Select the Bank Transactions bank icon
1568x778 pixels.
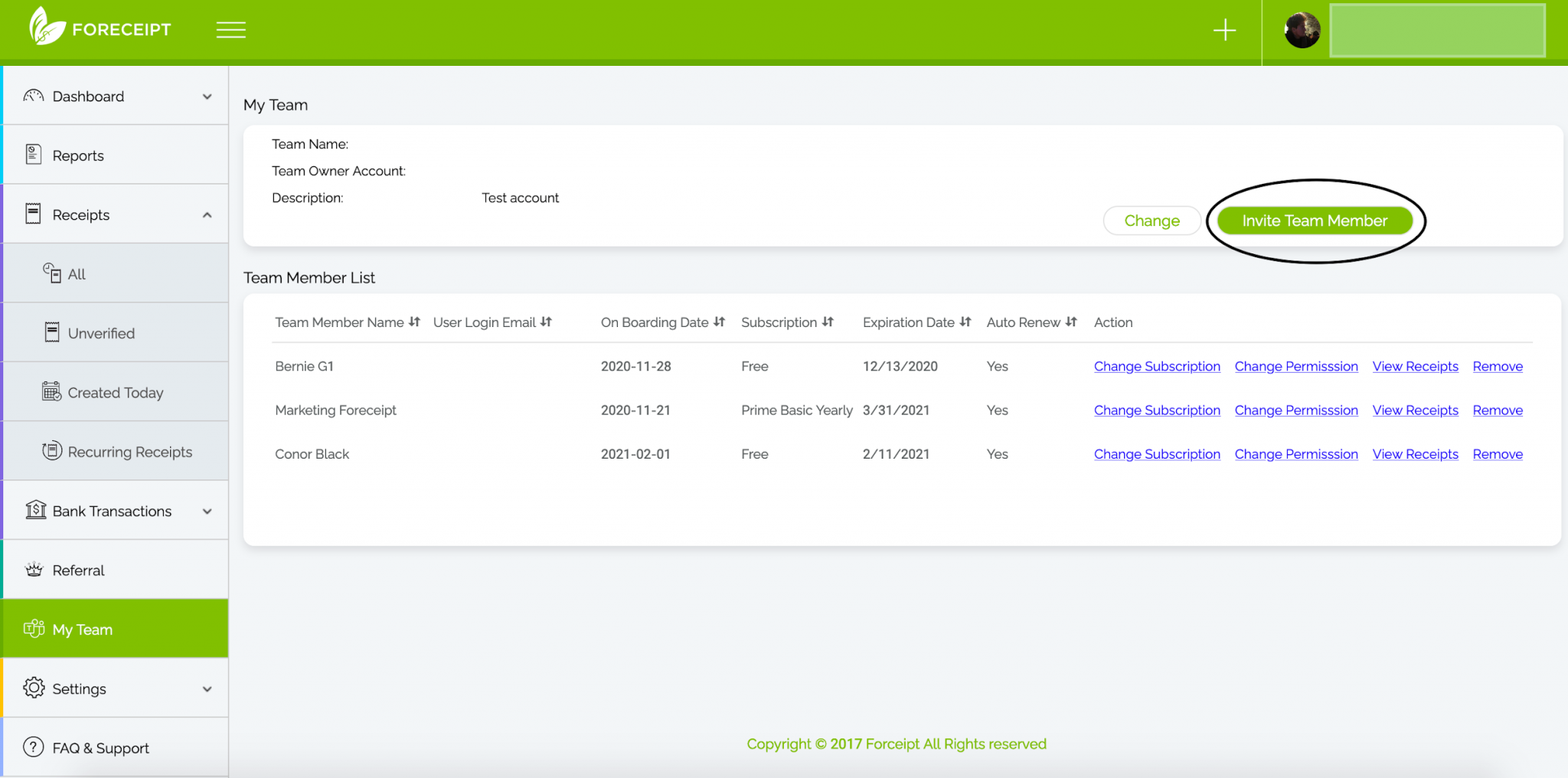pyautogui.click(x=33, y=510)
